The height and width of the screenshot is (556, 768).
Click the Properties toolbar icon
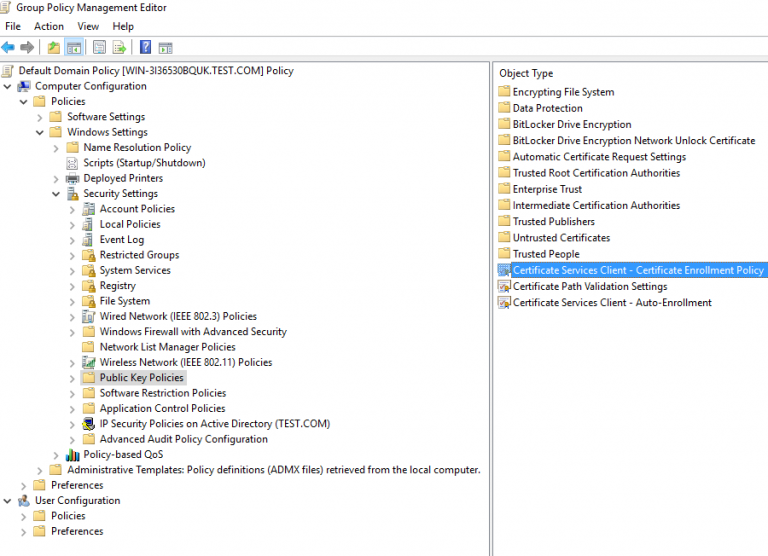(99, 48)
